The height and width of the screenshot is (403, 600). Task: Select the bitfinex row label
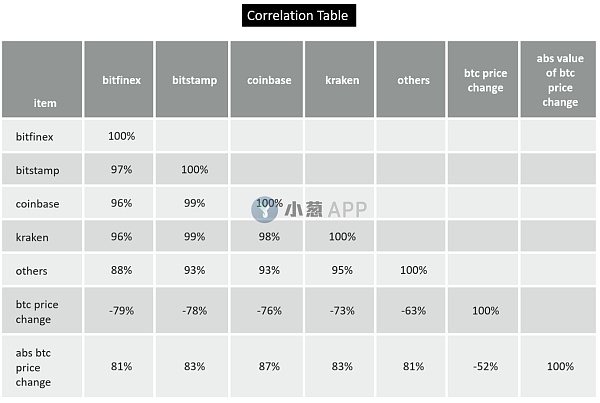[x=37, y=135]
